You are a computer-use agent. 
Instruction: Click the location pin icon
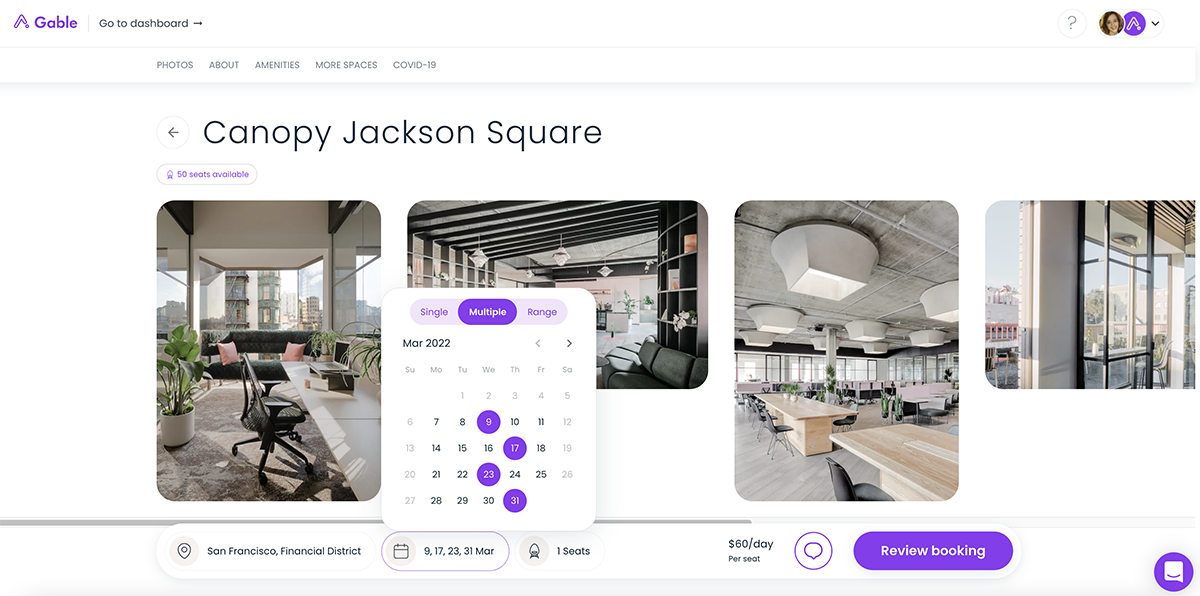(184, 551)
